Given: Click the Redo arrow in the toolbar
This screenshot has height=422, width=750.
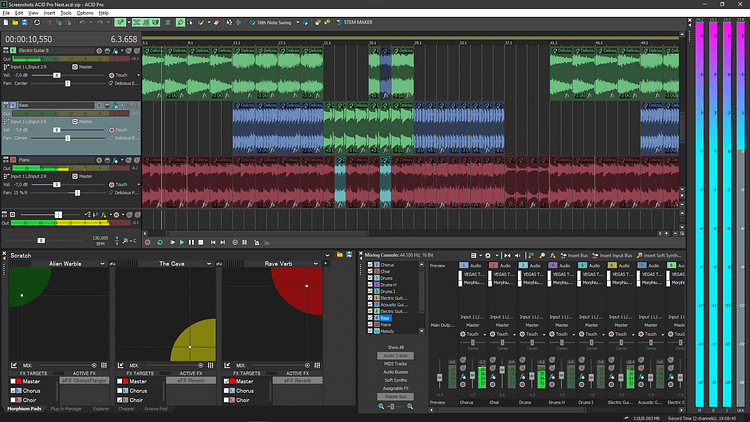Looking at the screenshot, I should point(99,22).
